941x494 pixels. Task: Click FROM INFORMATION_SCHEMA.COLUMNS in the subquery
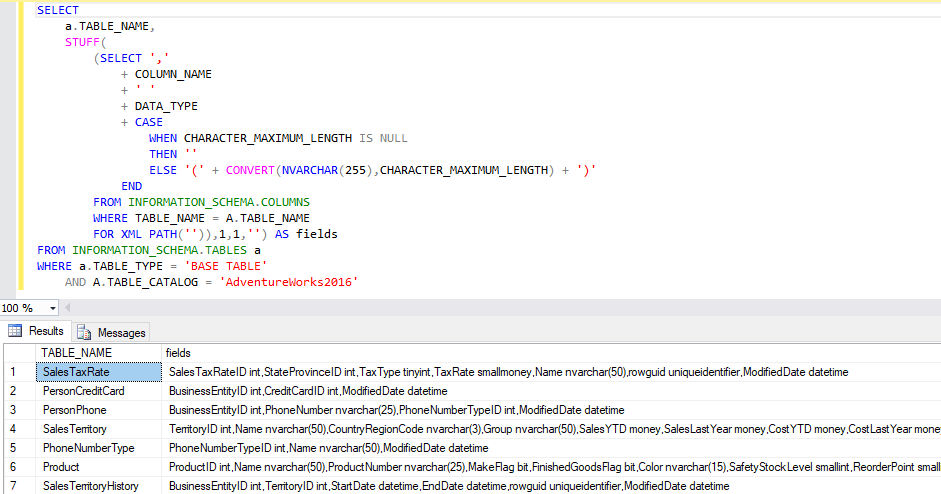tap(201, 202)
